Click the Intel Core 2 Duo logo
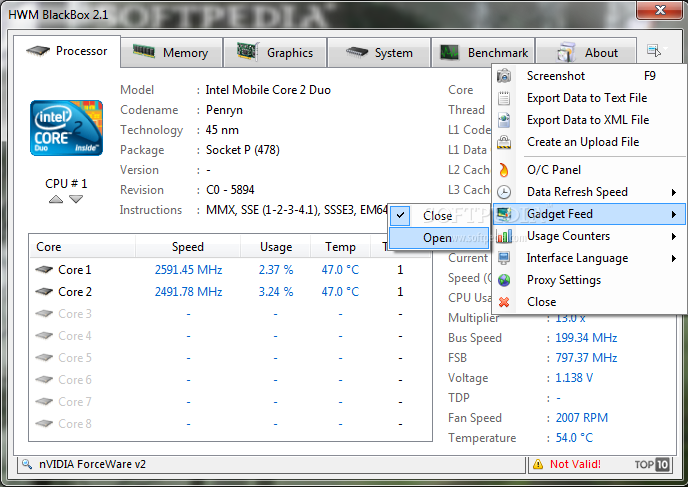 tap(66, 128)
